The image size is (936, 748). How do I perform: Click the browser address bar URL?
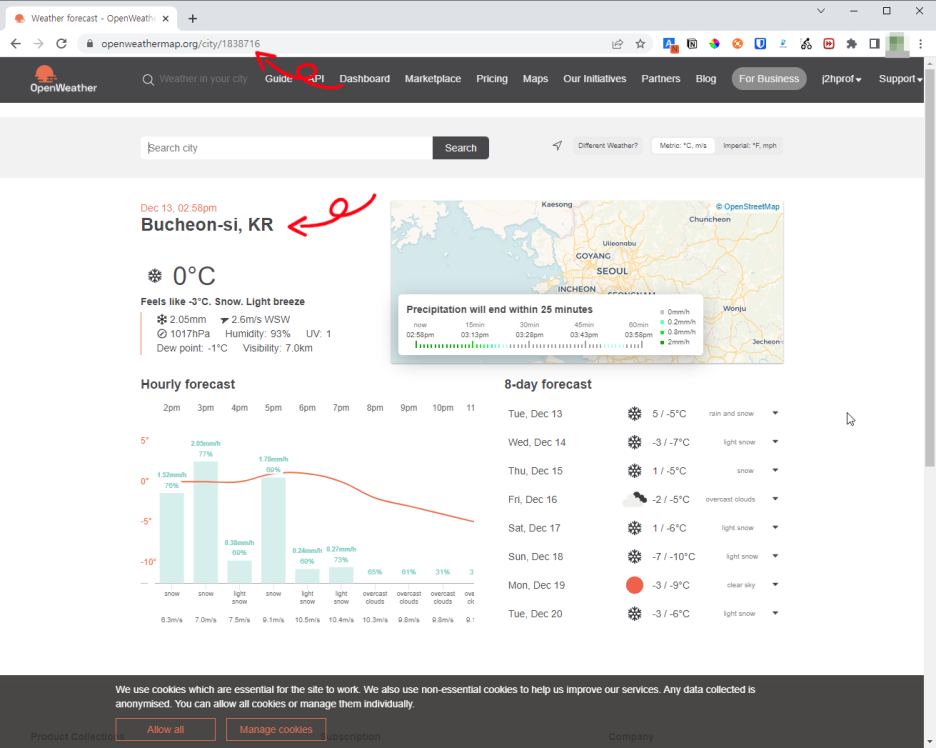click(180, 44)
